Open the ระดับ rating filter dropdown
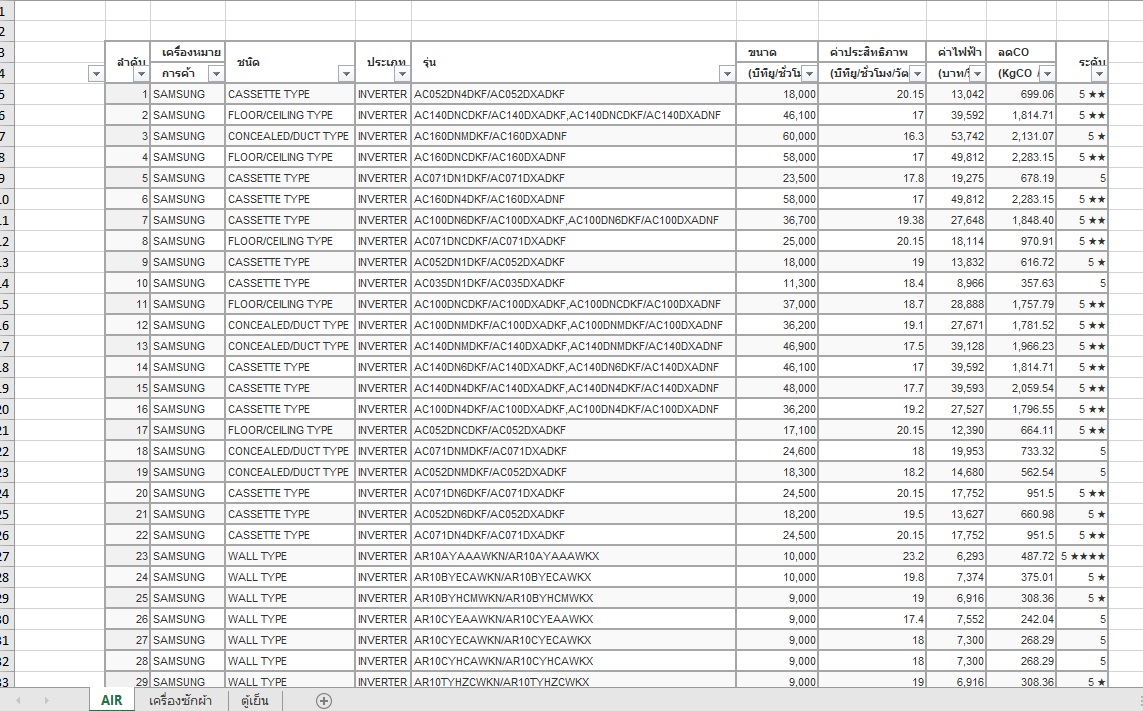The width and height of the screenshot is (1143, 711). [1099, 74]
